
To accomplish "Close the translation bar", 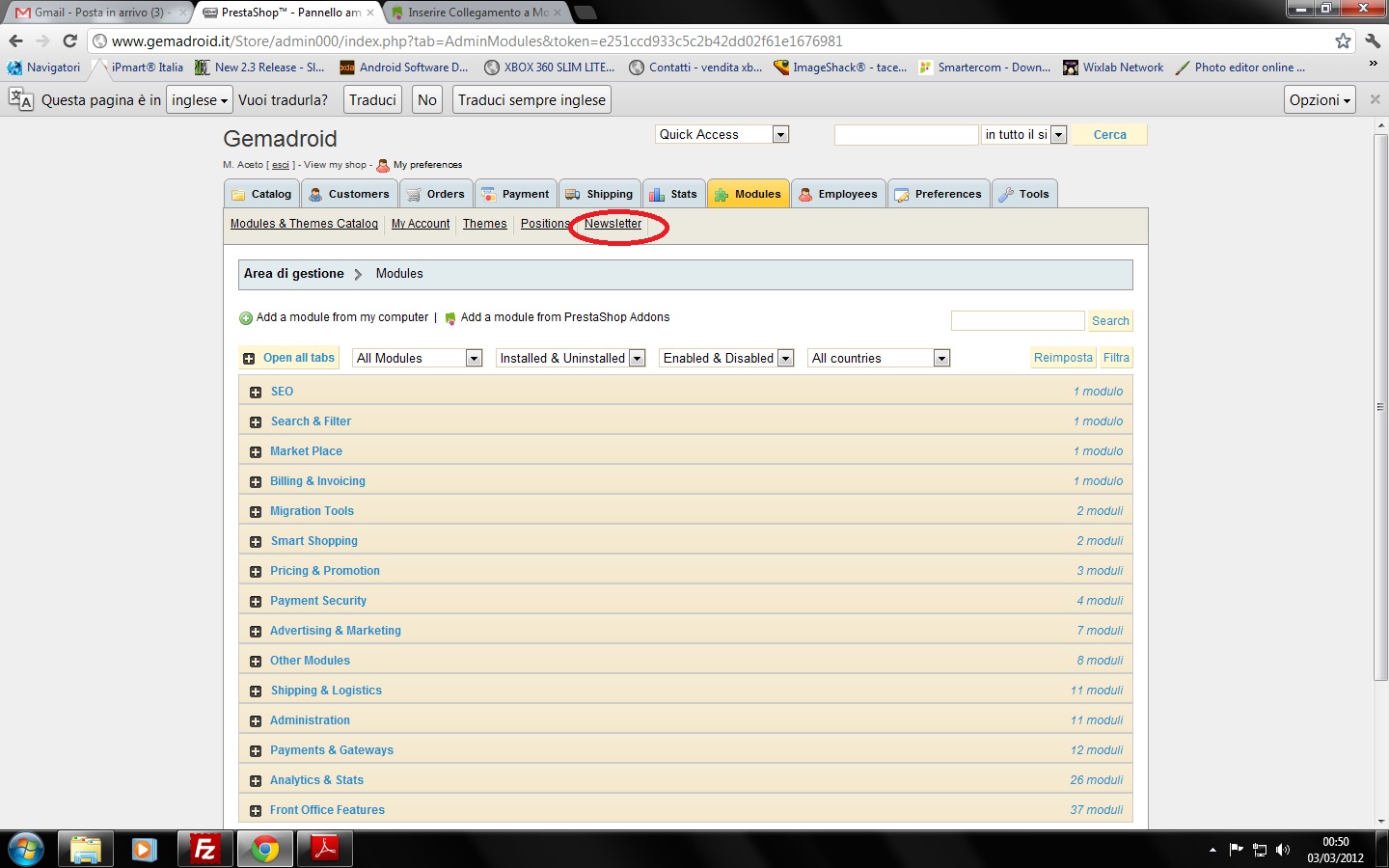I will pos(1375,99).
